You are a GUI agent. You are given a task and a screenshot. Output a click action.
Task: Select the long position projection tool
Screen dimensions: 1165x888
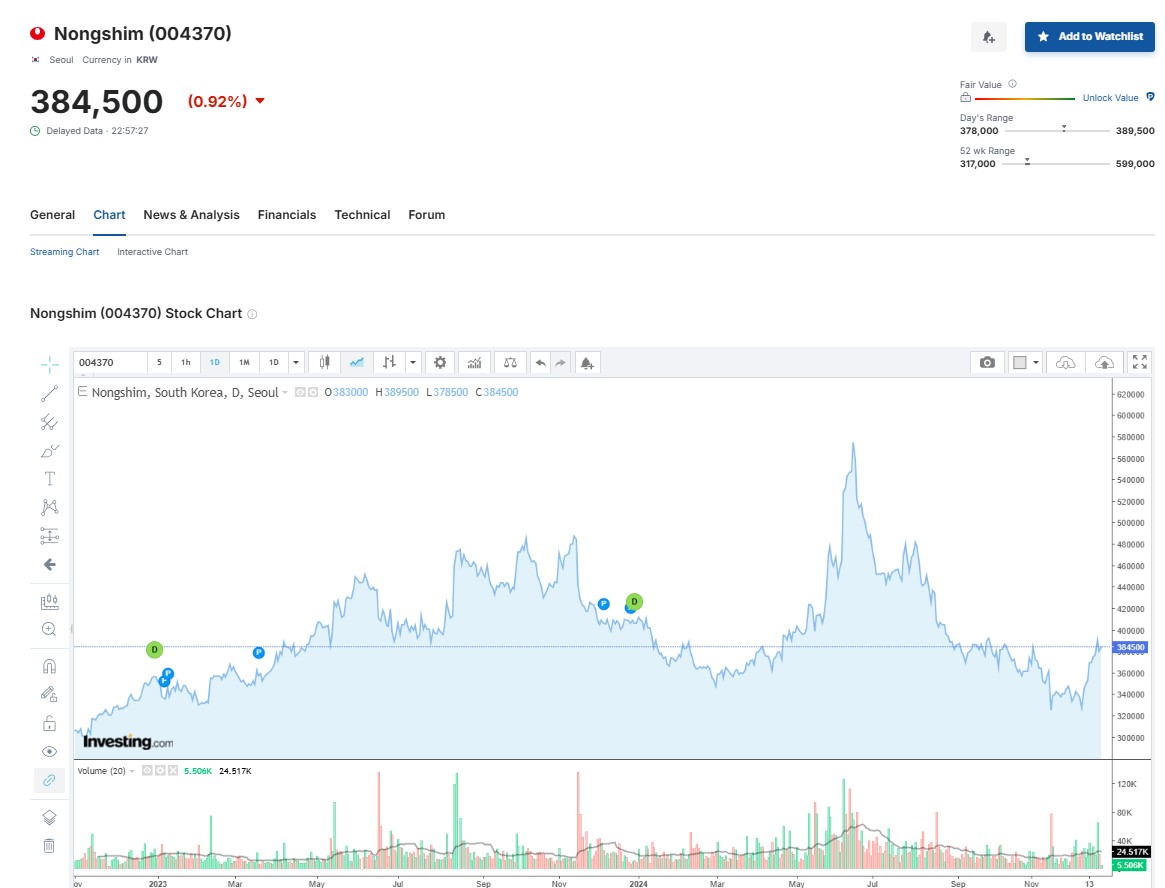click(x=49, y=536)
